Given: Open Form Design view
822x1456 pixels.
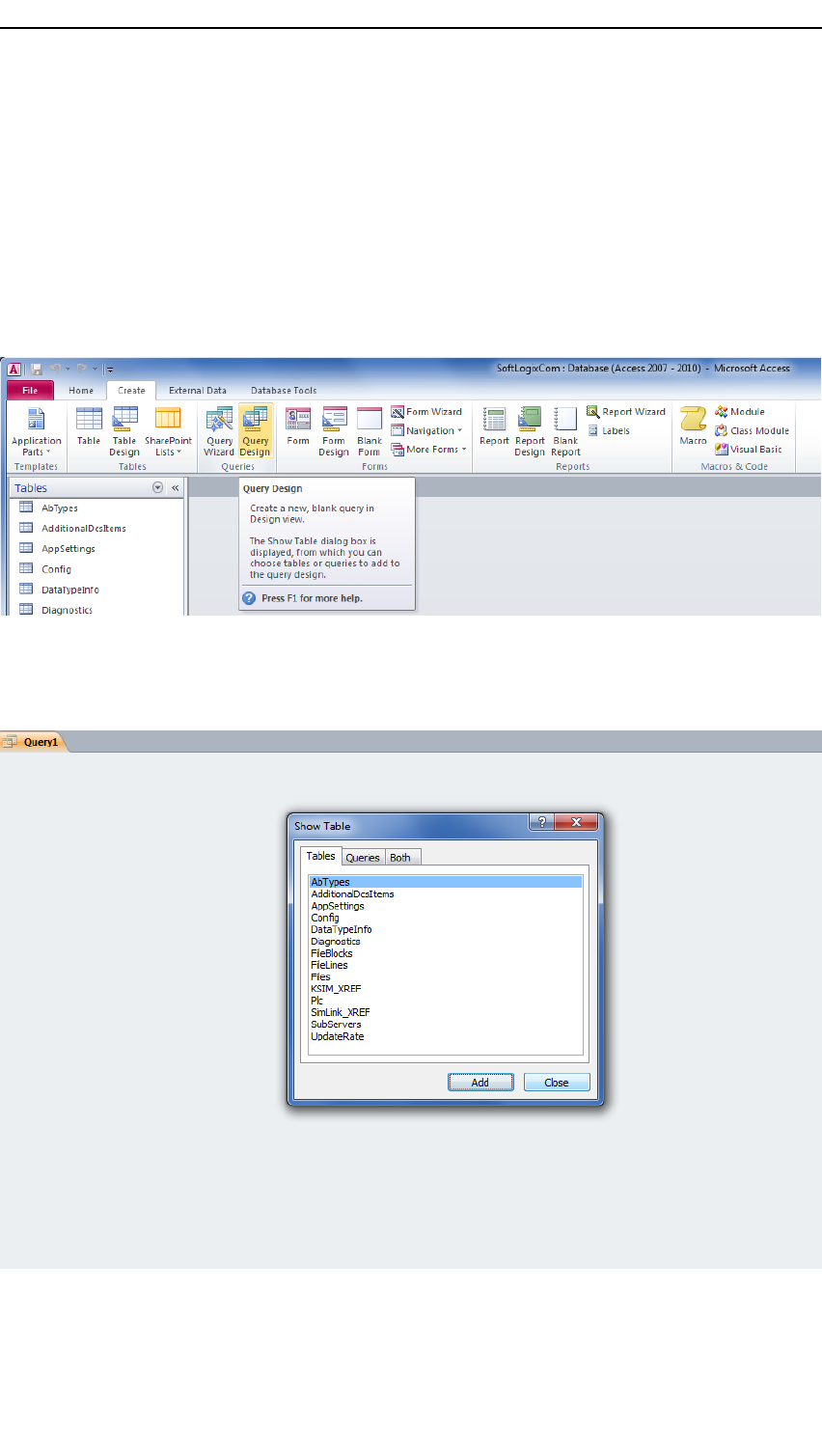Looking at the screenshot, I should [x=334, y=431].
